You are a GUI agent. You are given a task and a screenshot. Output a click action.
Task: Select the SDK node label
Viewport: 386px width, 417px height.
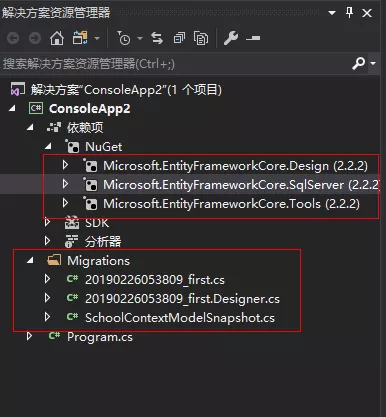click(x=97, y=223)
